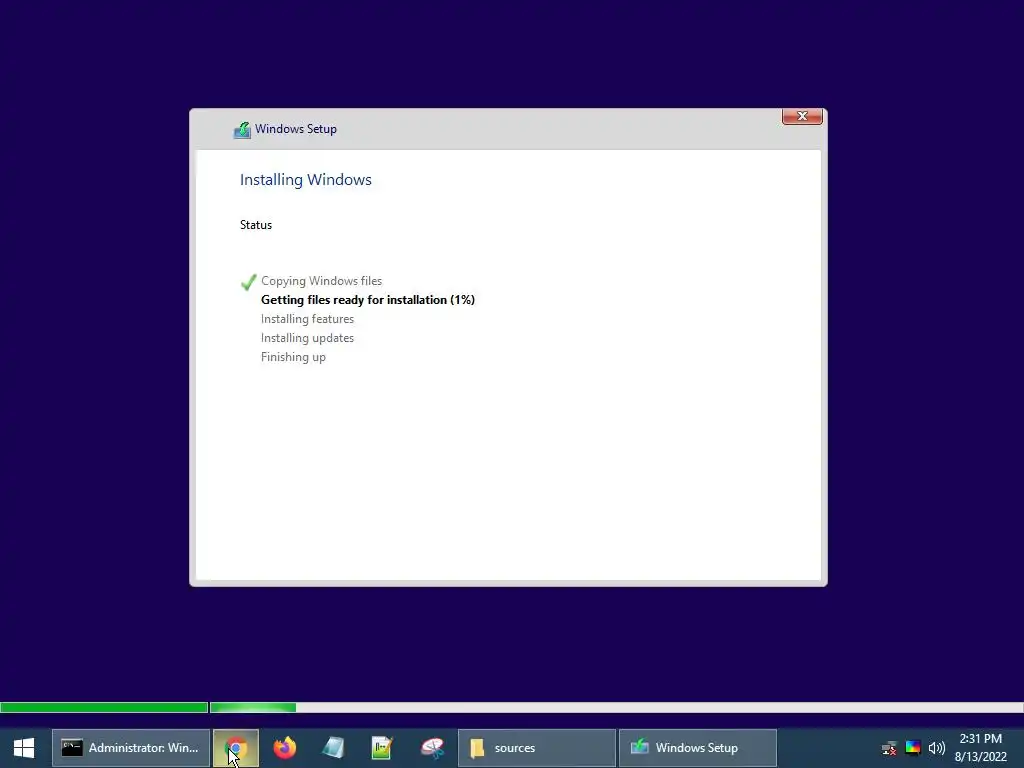Switch to the Administrator command prompt window
Image resolution: width=1024 pixels, height=768 pixels.
[x=131, y=748]
